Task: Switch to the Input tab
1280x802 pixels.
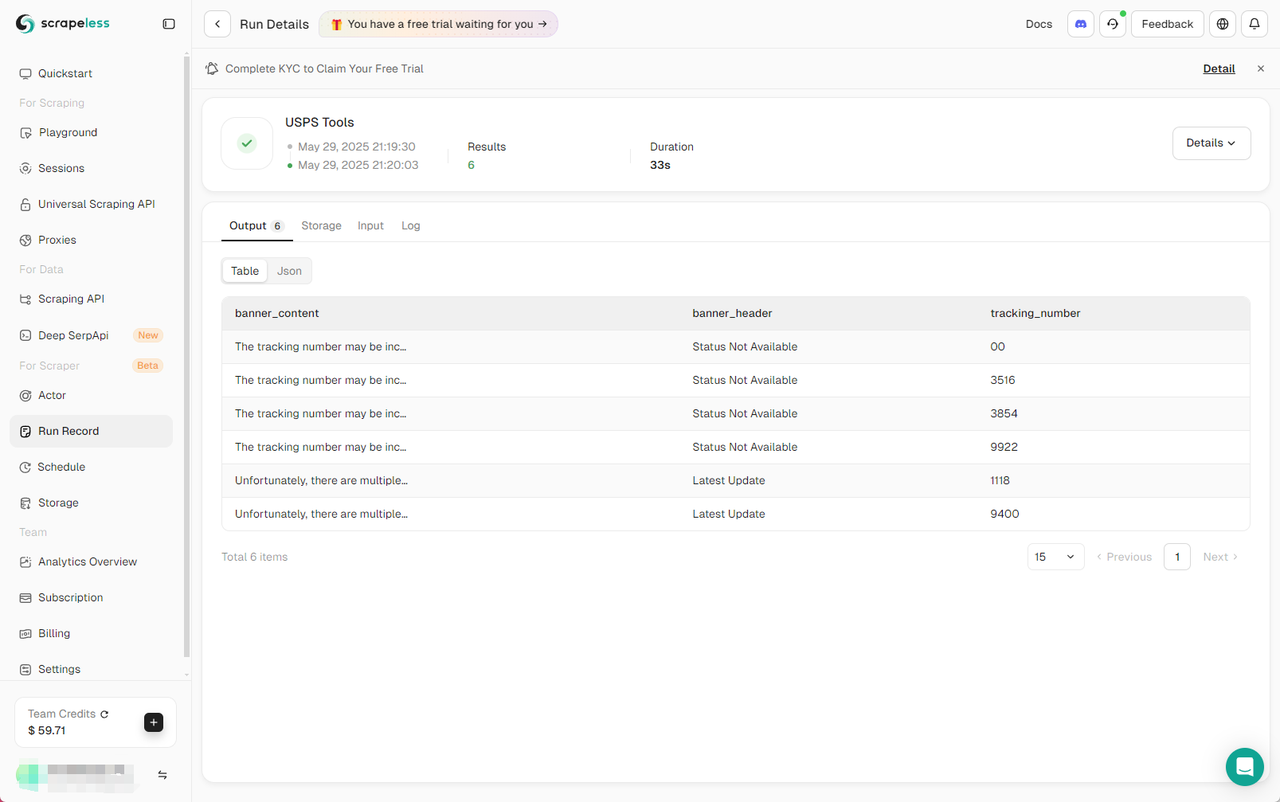Action: click(x=371, y=226)
